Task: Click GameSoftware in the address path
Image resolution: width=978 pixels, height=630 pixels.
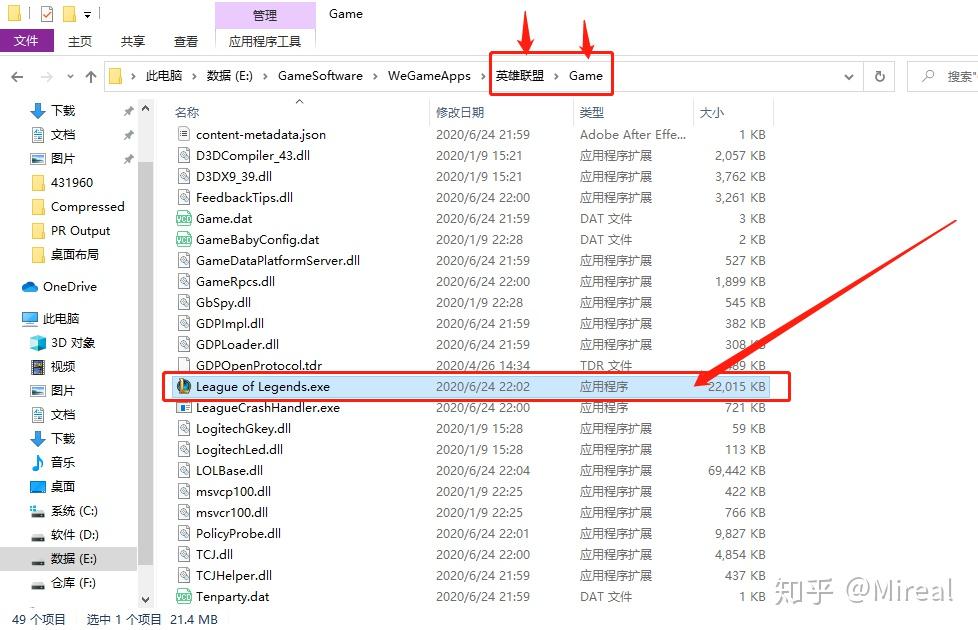Action: [x=320, y=76]
